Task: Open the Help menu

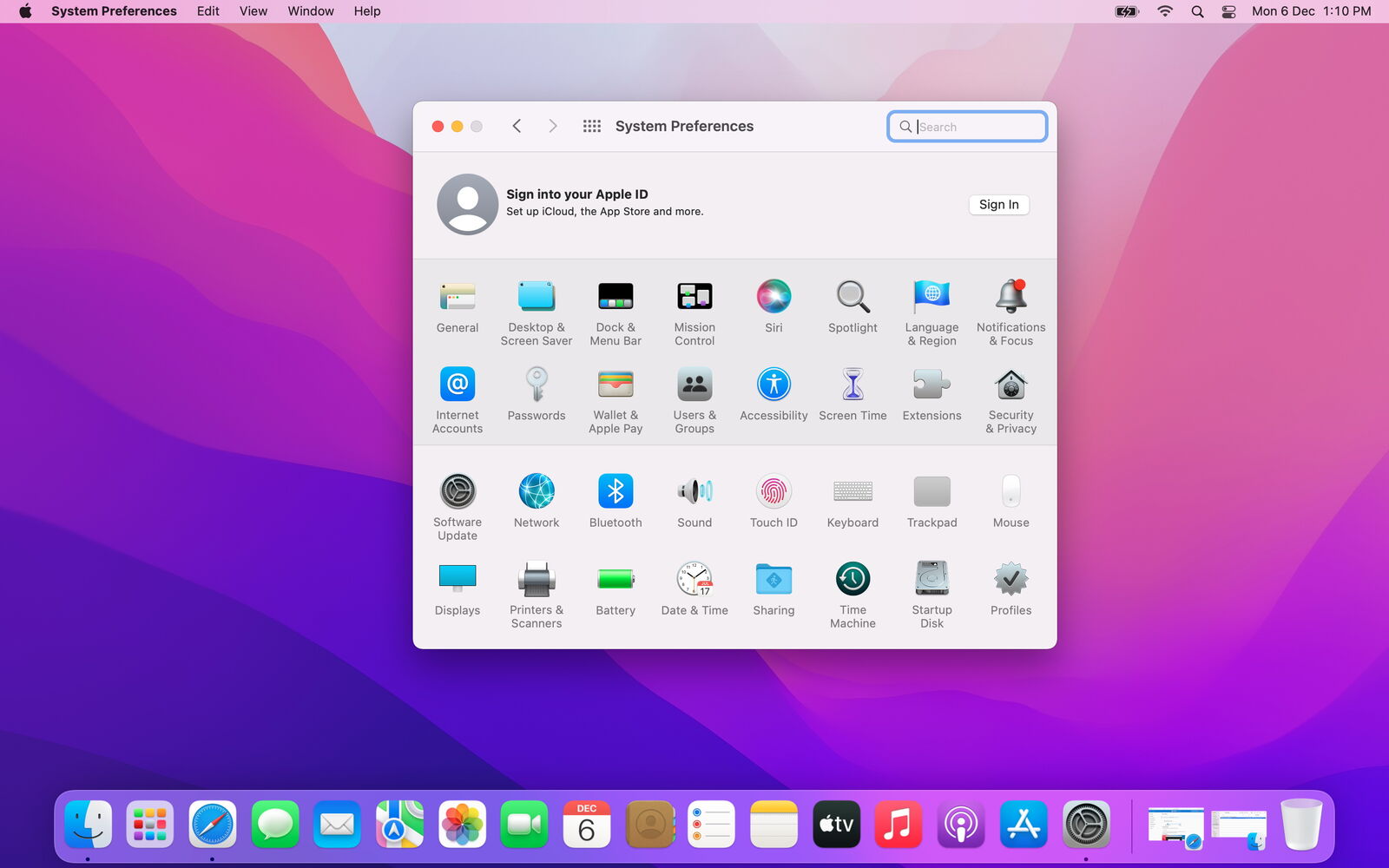Action: pyautogui.click(x=367, y=11)
